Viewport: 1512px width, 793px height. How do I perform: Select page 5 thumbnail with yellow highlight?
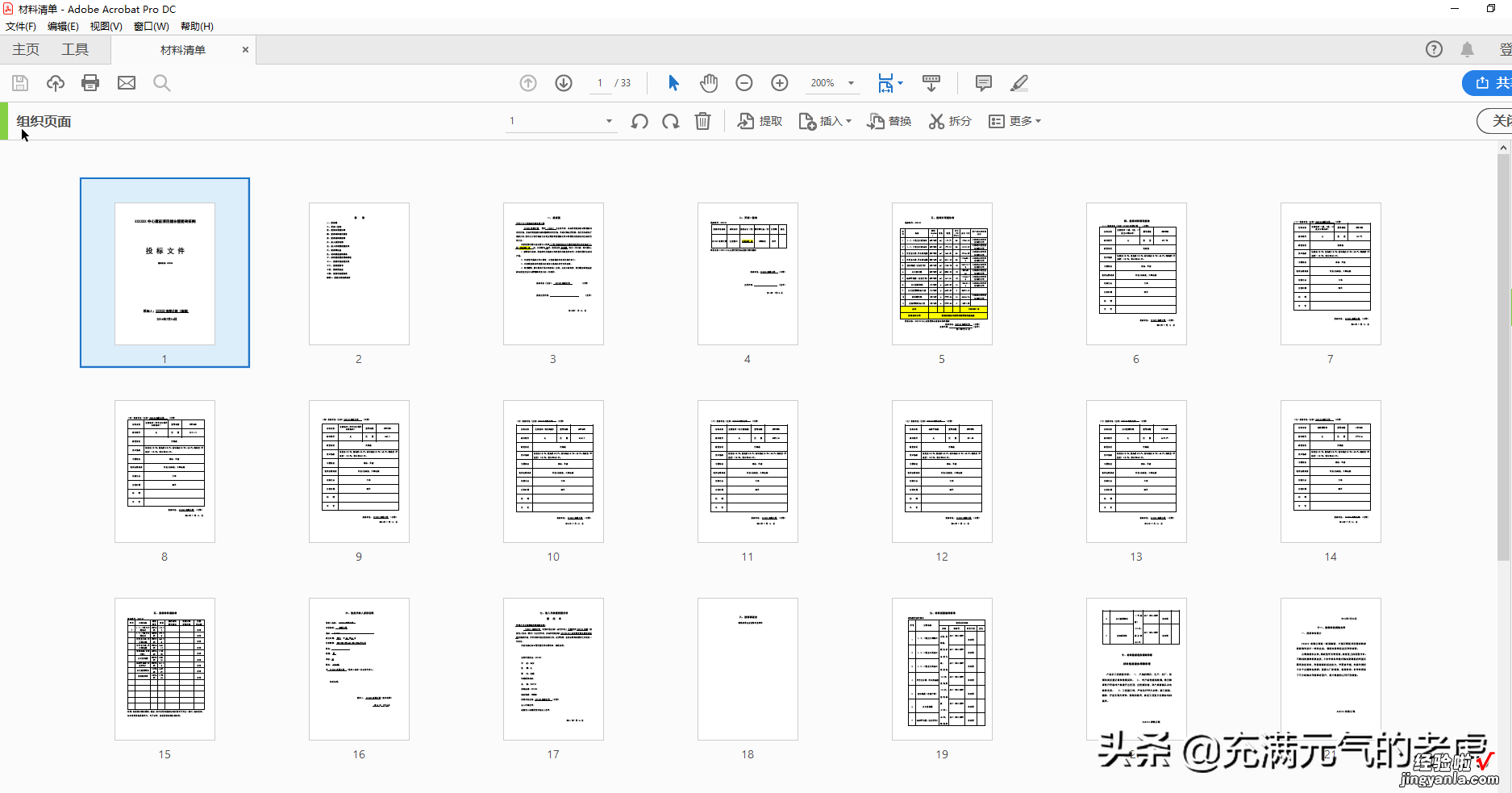click(x=942, y=273)
